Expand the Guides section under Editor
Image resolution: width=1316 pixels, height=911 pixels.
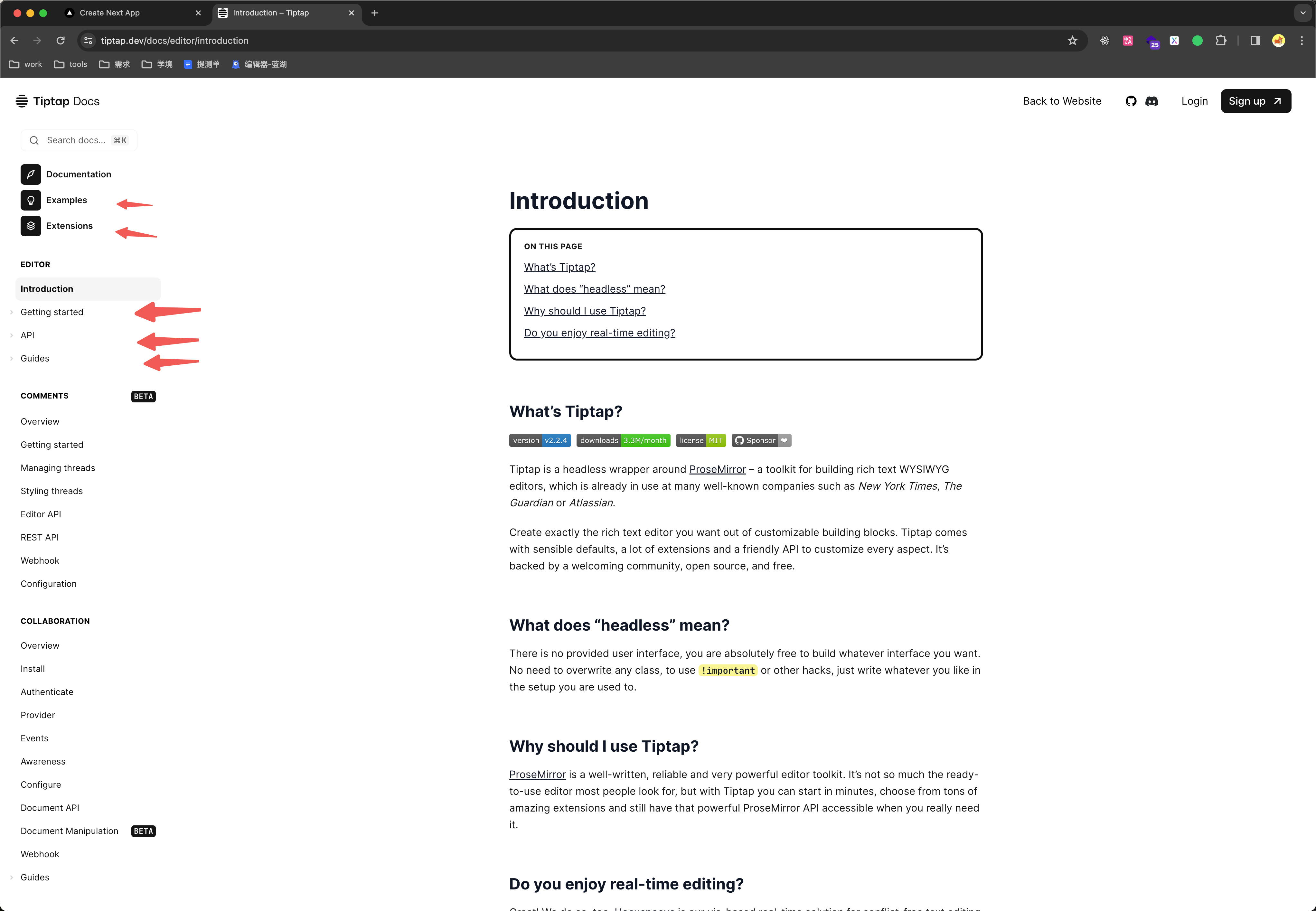(11, 359)
